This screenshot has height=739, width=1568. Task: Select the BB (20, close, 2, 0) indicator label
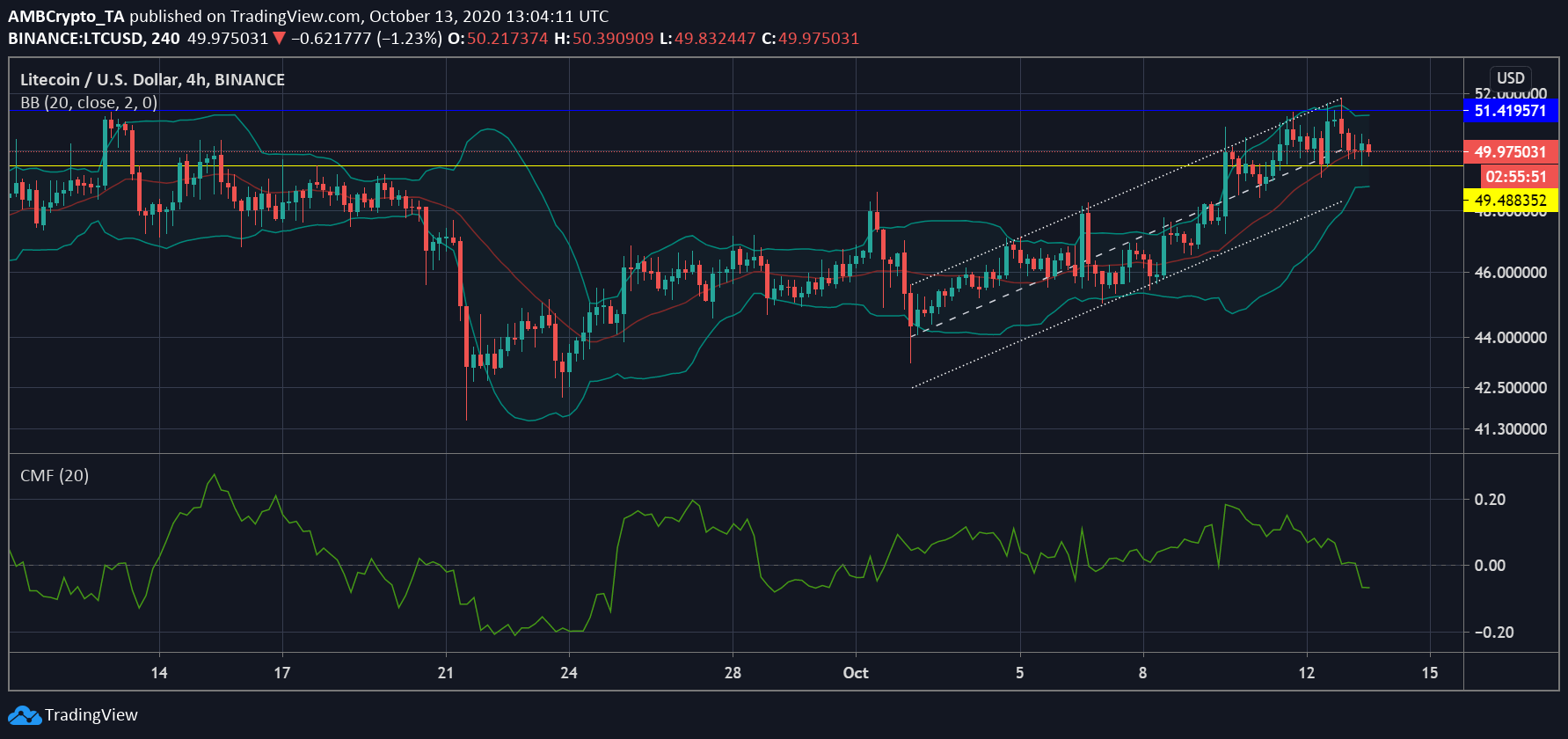point(89,103)
